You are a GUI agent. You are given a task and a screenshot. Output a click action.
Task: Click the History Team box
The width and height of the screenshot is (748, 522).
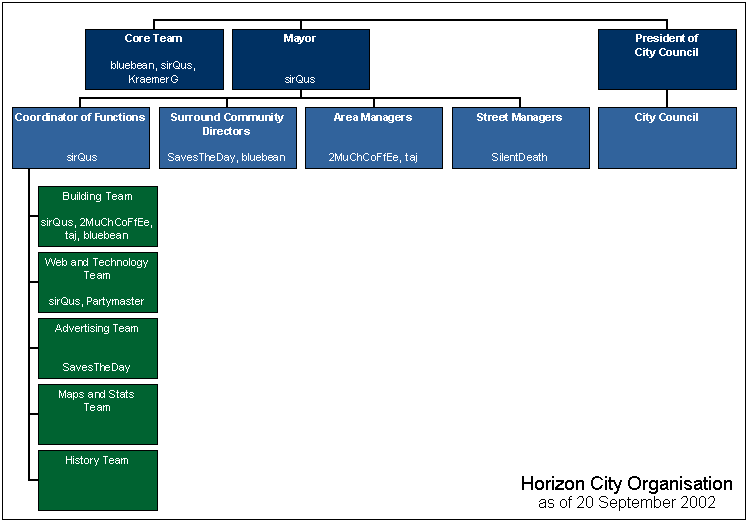(97, 479)
